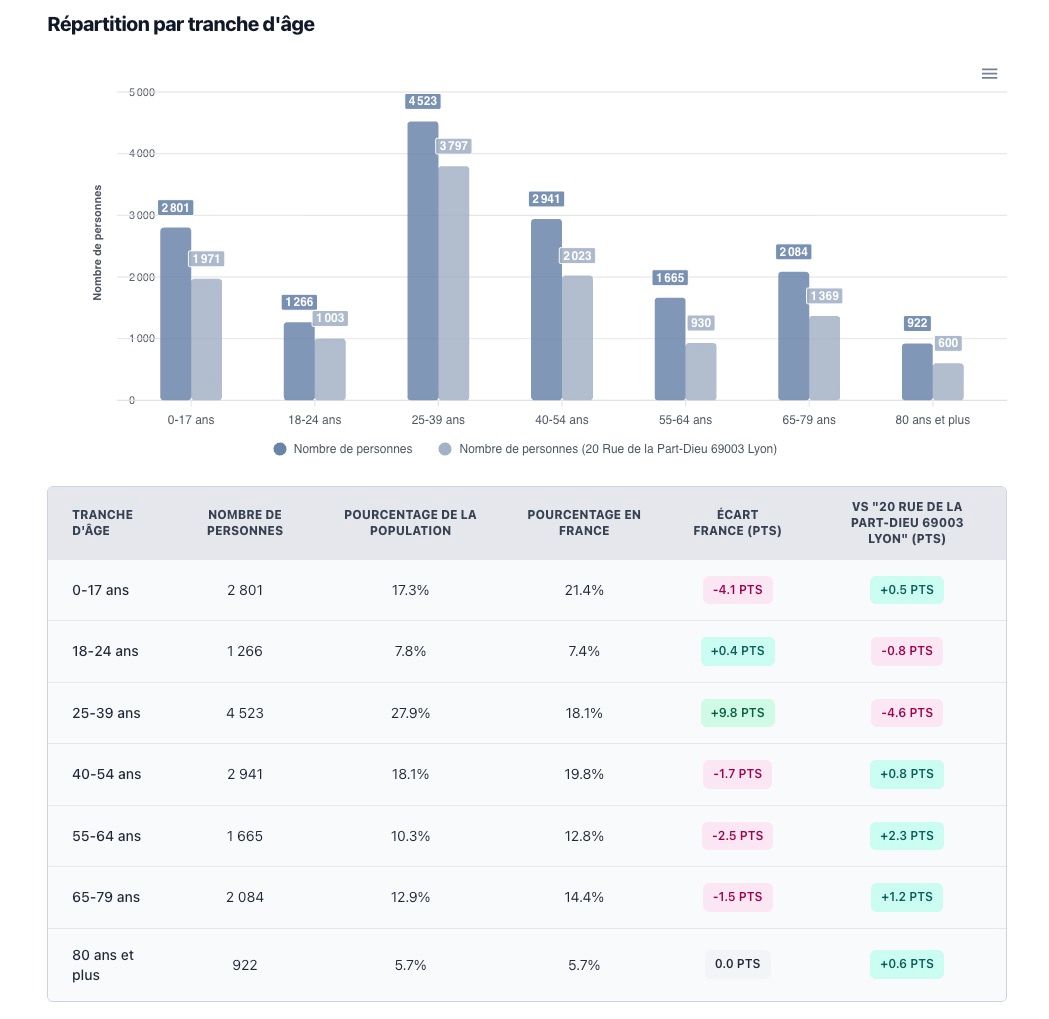Click the 55-64 ans x-axis label
Viewport: 1049px width, 1019px height.
686,420
